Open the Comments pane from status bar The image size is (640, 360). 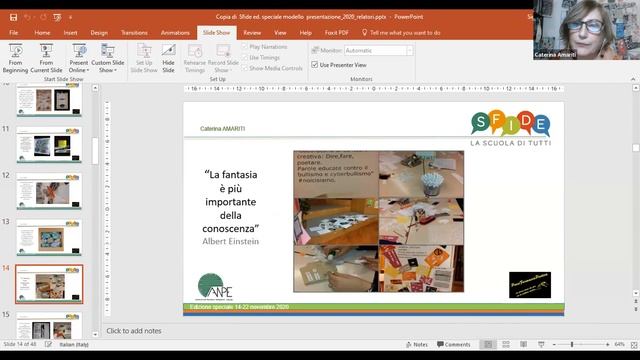pyautogui.click(x=453, y=344)
